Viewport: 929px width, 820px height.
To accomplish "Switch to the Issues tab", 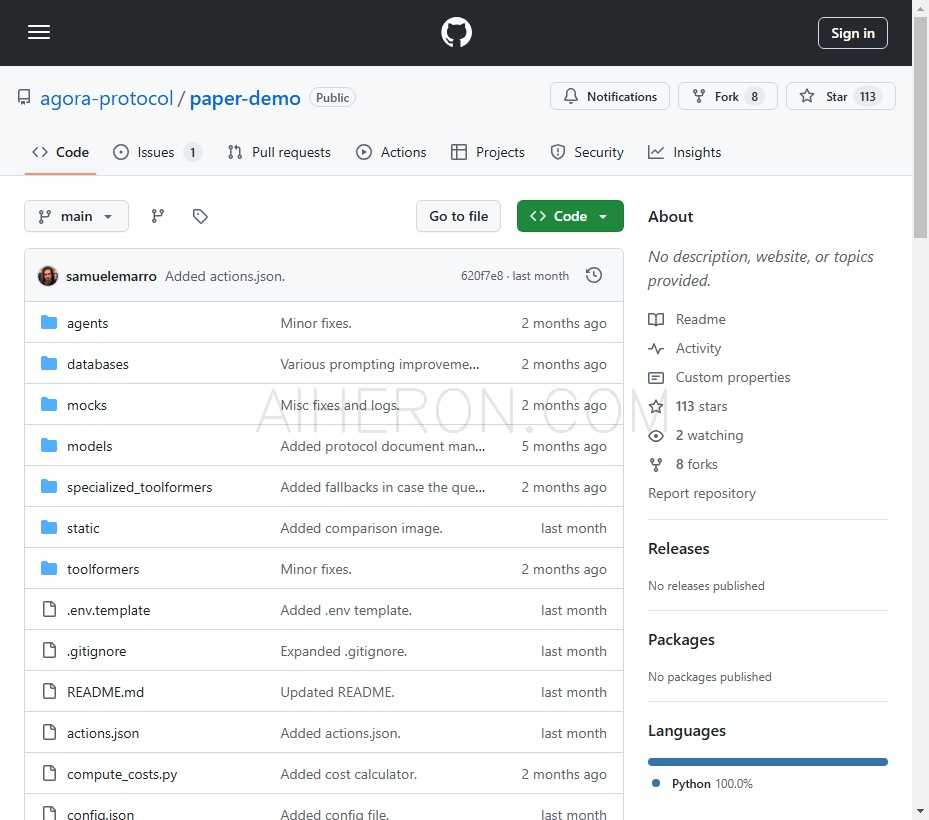I will coord(157,152).
